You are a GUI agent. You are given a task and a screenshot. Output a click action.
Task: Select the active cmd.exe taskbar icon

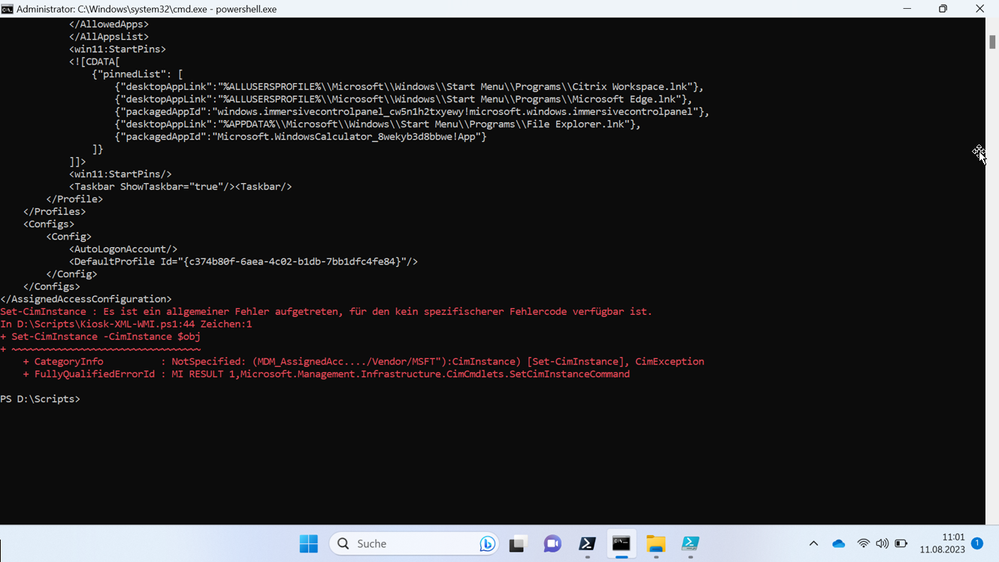click(x=621, y=544)
